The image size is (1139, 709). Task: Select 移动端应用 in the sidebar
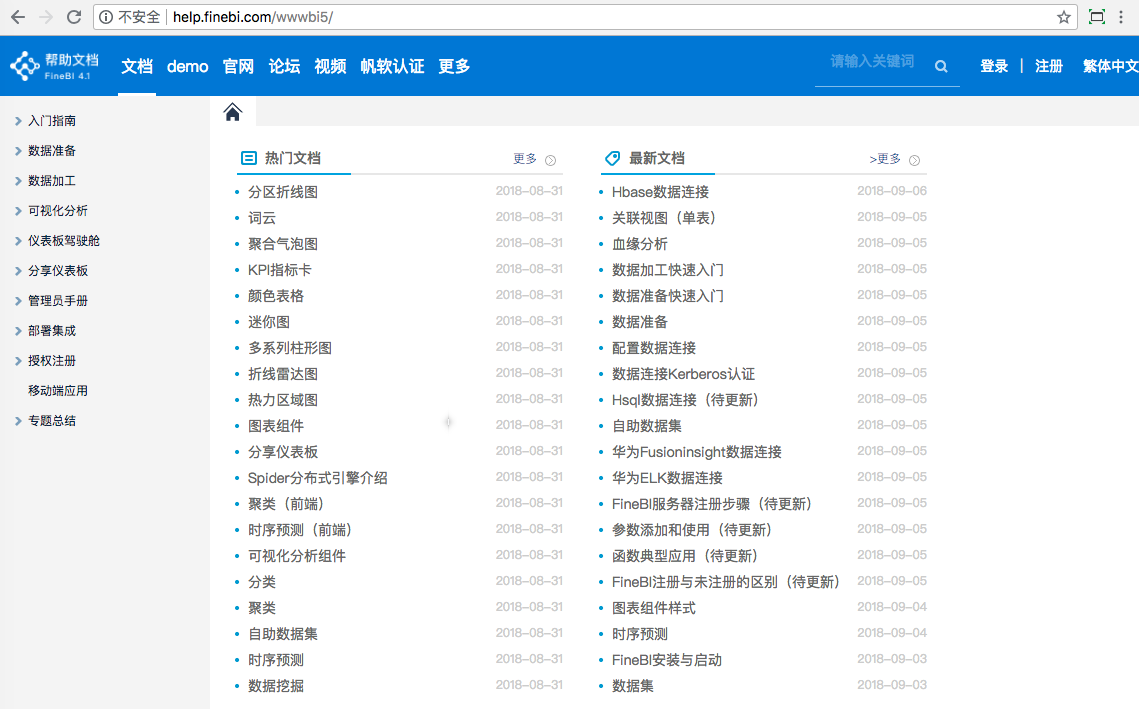tap(58, 391)
